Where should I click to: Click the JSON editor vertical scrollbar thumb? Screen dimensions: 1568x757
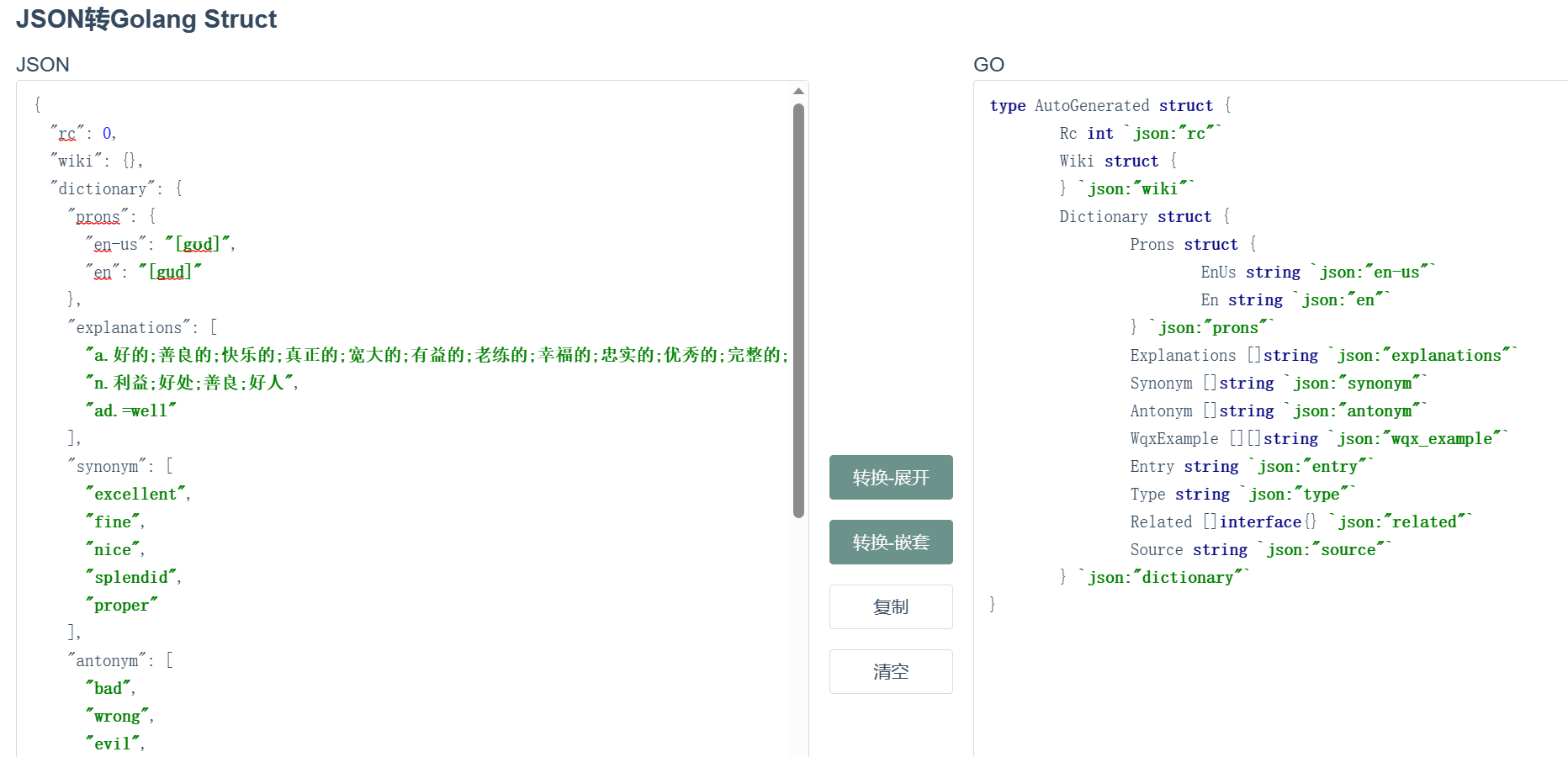tap(798, 311)
